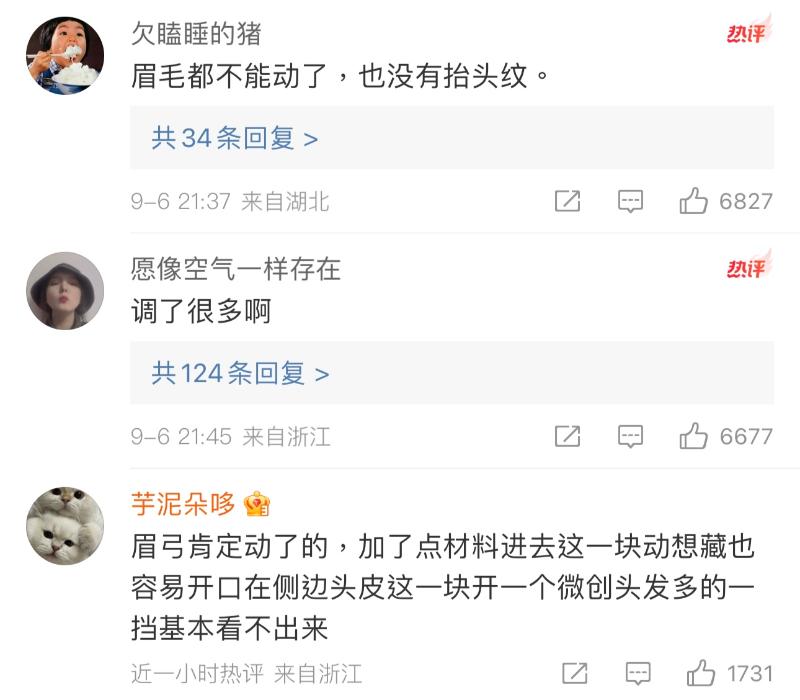Viewport: 800px width, 700px height.
Task: Click the 热评 badge on first comment
Action: click(748, 33)
